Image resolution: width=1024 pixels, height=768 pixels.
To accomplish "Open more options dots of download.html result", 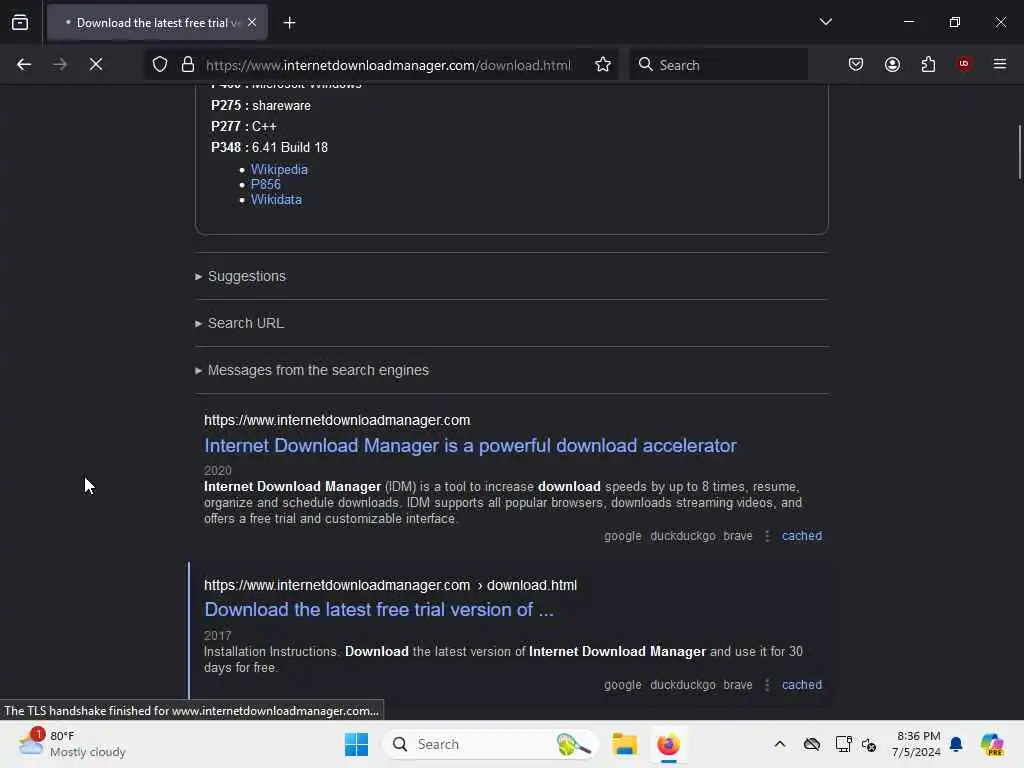I will [x=767, y=684].
